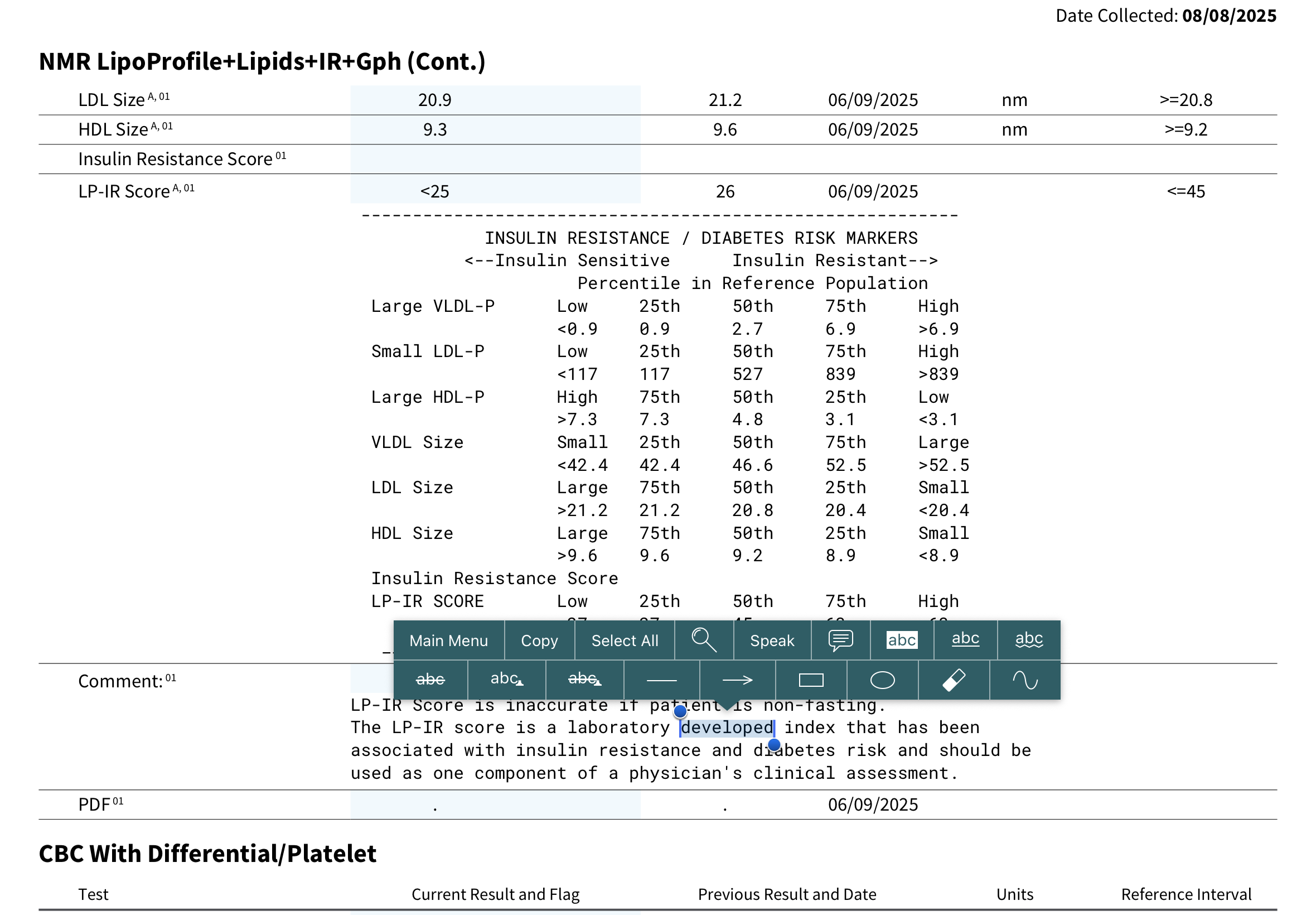The image size is (1316, 915).
Task: Tap the 'nm' unit in LDL Size row
Action: click(x=1014, y=100)
